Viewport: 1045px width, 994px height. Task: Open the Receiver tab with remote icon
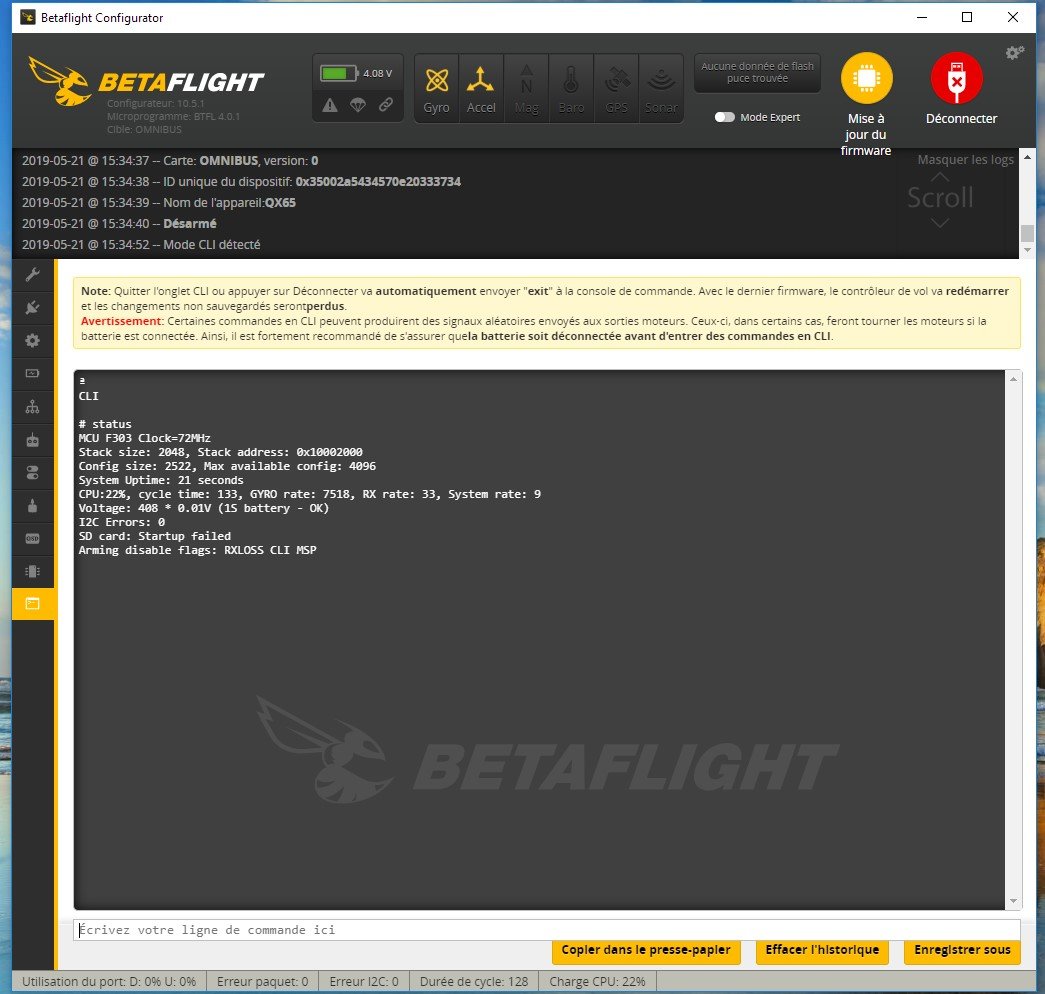coord(32,439)
